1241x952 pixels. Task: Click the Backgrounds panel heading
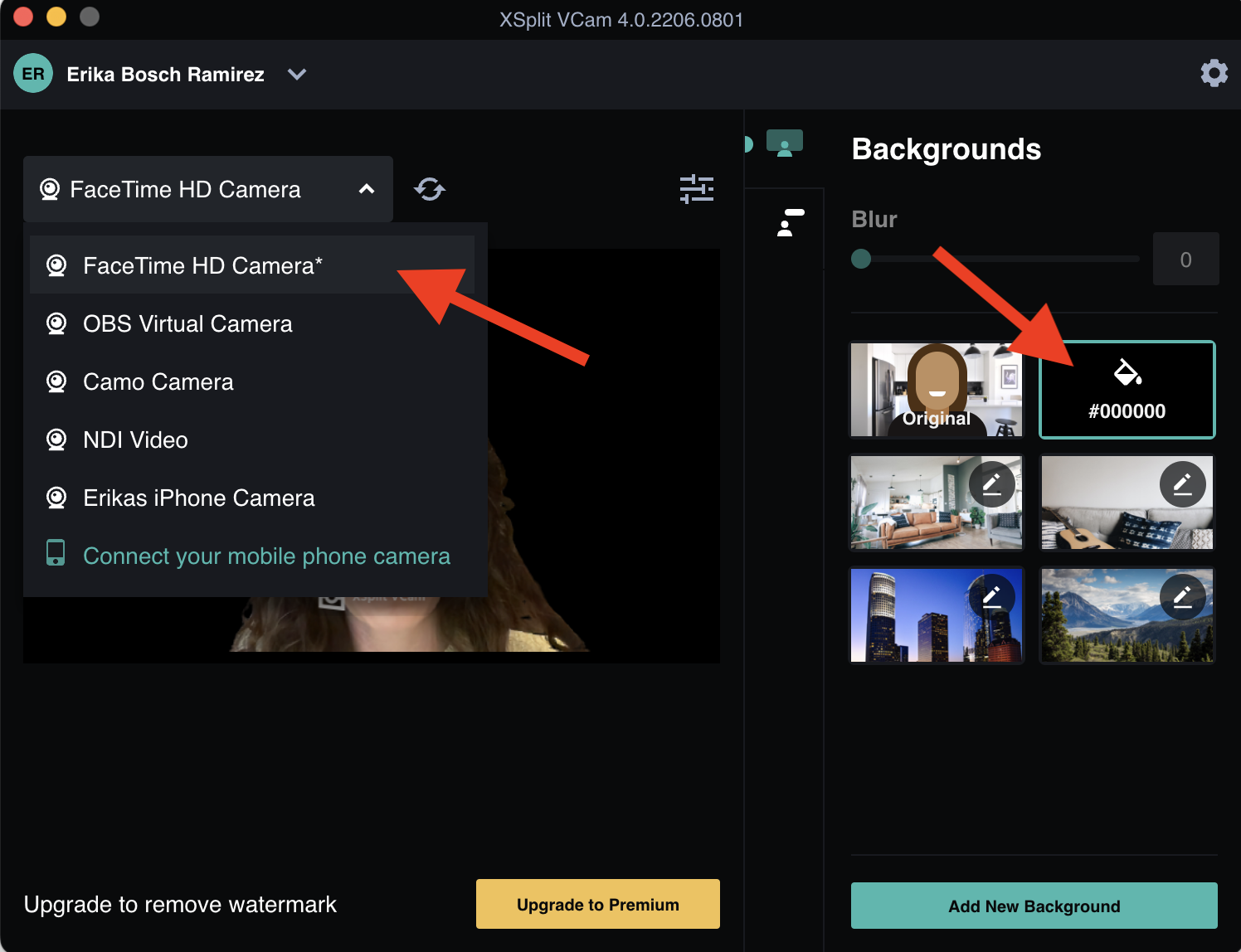[947, 149]
